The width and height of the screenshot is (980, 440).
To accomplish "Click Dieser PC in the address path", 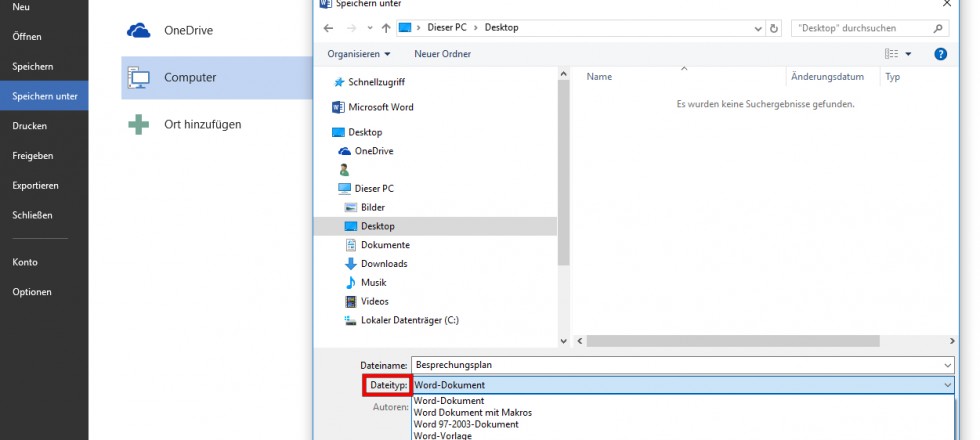I will (447, 28).
